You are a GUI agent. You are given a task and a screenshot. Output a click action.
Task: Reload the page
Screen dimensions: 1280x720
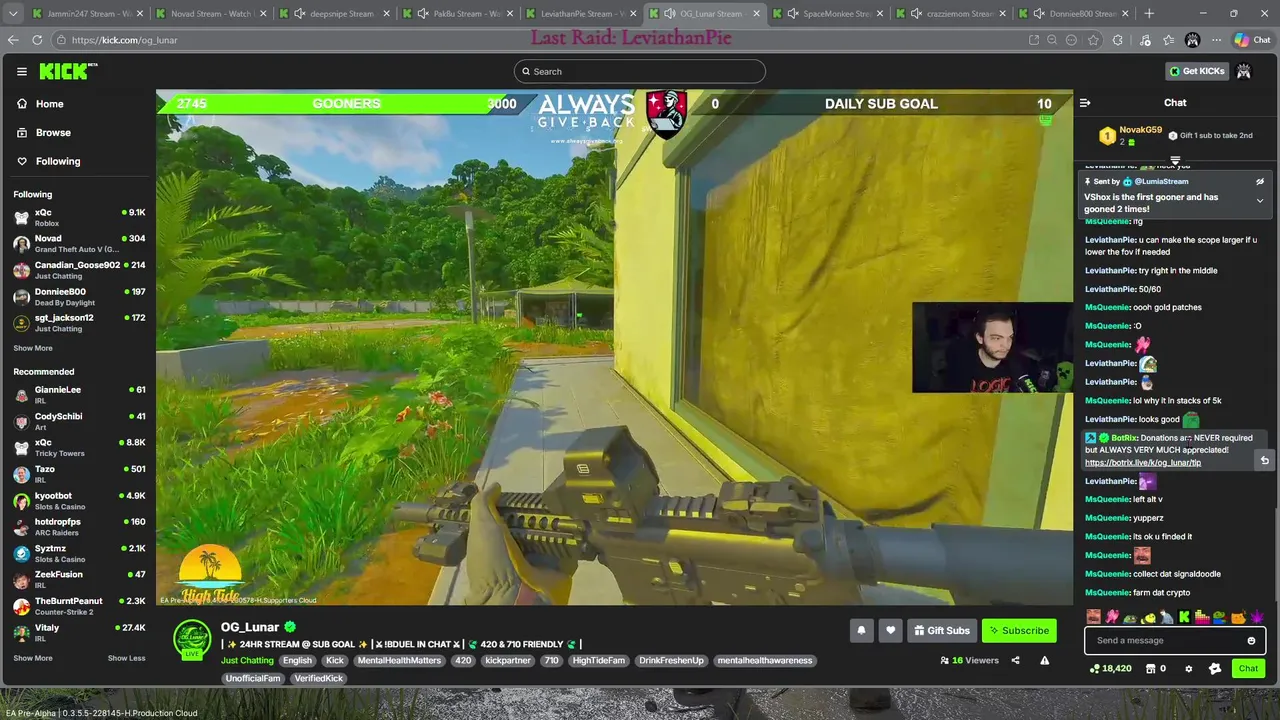37,40
